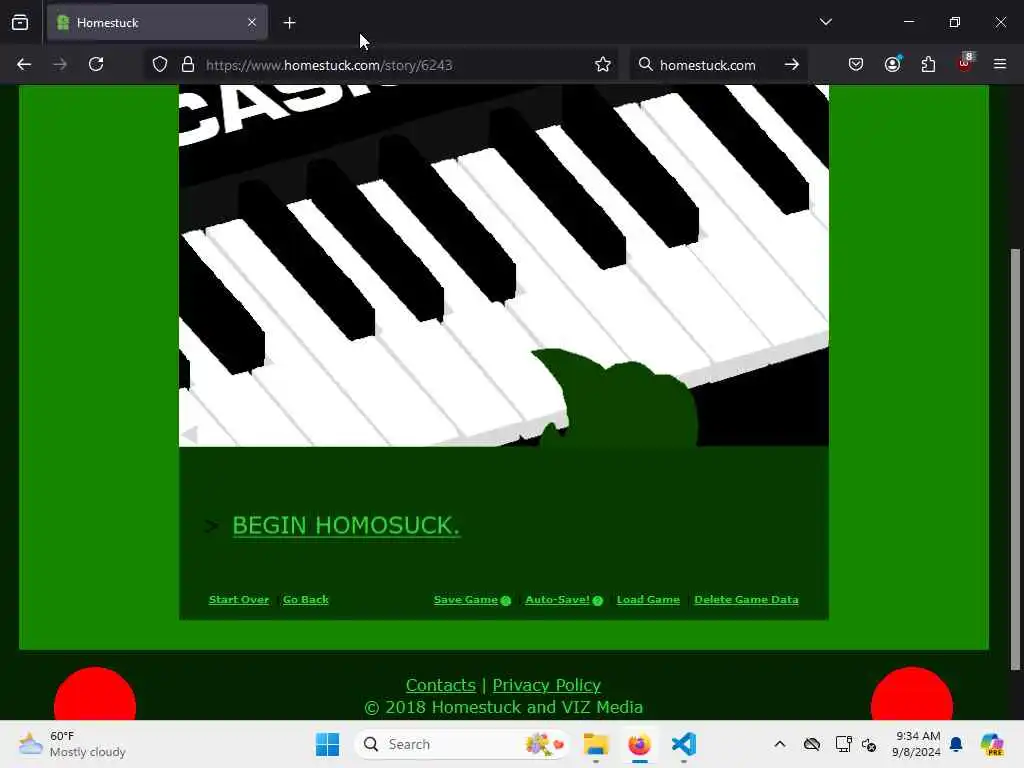
Task: Click the forward navigation arrow
Action: pyautogui.click(x=60, y=65)
